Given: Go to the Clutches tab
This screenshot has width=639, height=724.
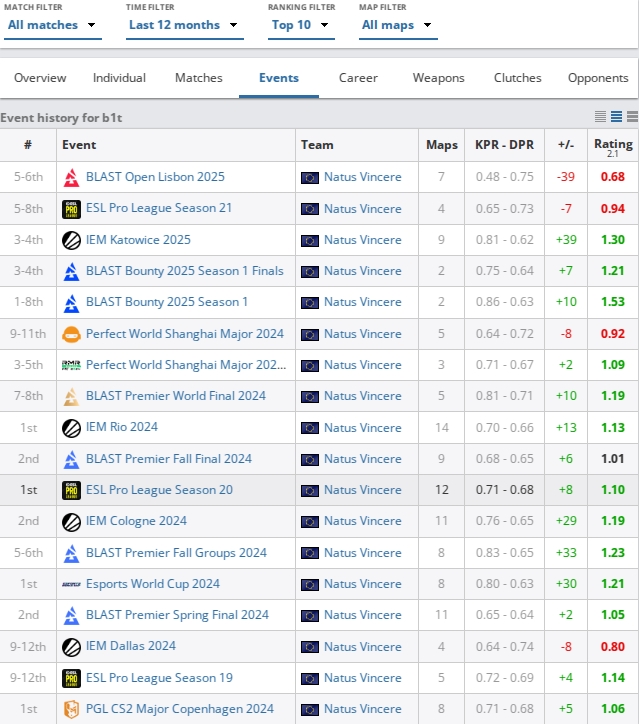Looking at the screenshot, I should 518,78.
